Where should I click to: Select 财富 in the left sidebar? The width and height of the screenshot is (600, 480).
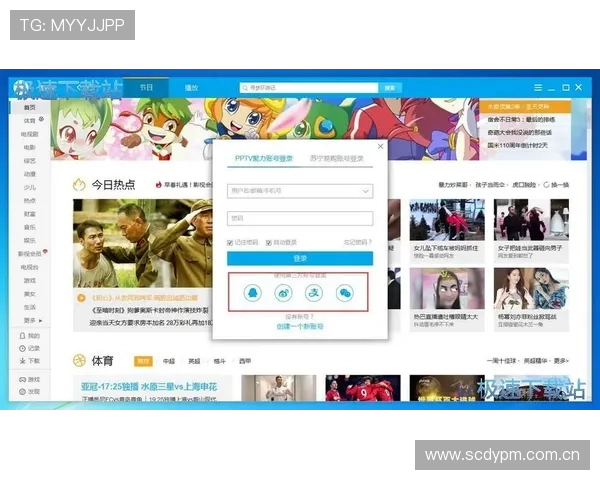[29, 214]
